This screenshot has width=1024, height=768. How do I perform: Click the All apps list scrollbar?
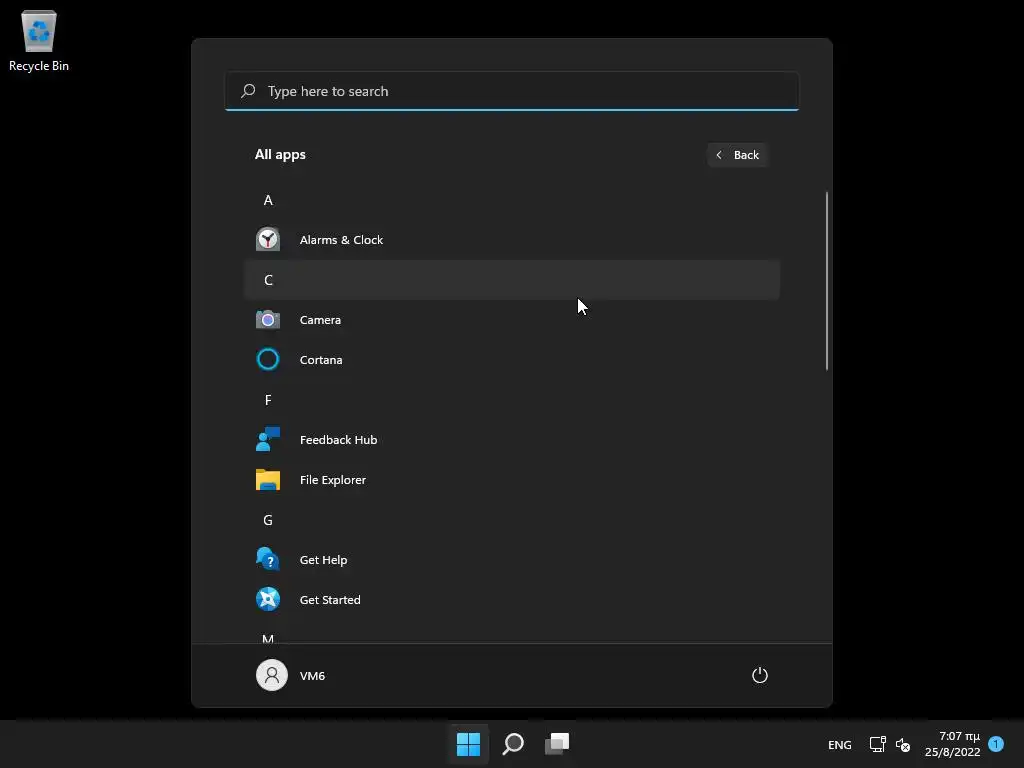pyautogui.click(x=827, y=281)
